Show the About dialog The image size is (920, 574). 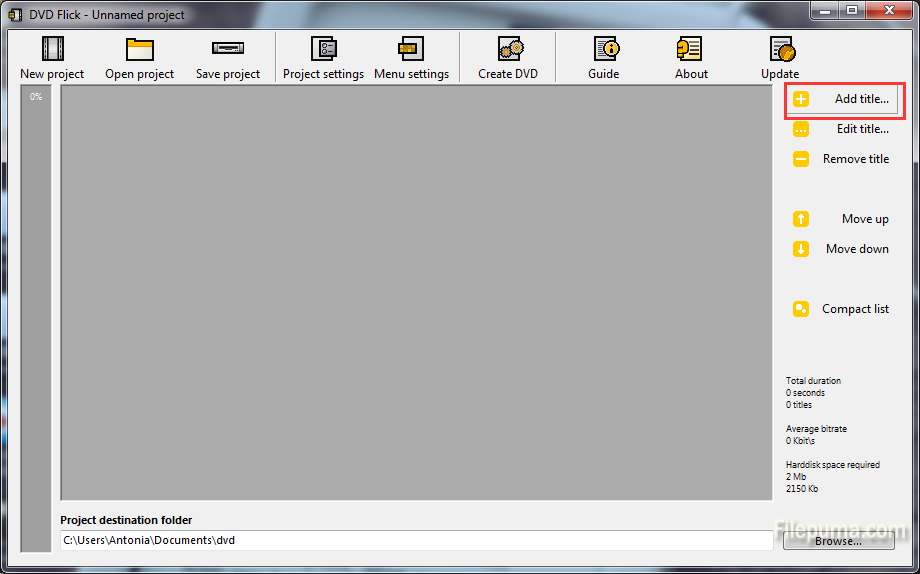pyautogui.click(x=690, y=49)
